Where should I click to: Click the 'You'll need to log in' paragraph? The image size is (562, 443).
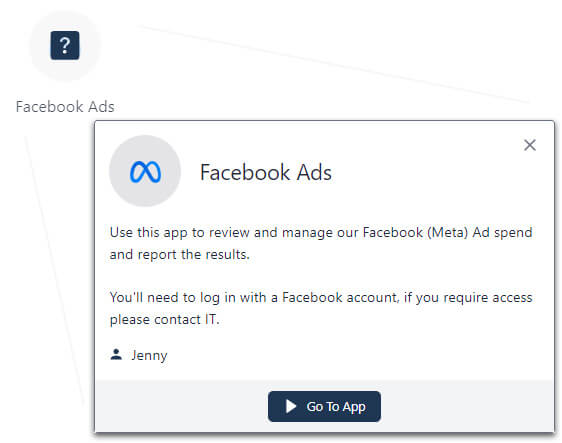(x=321, y=308)
